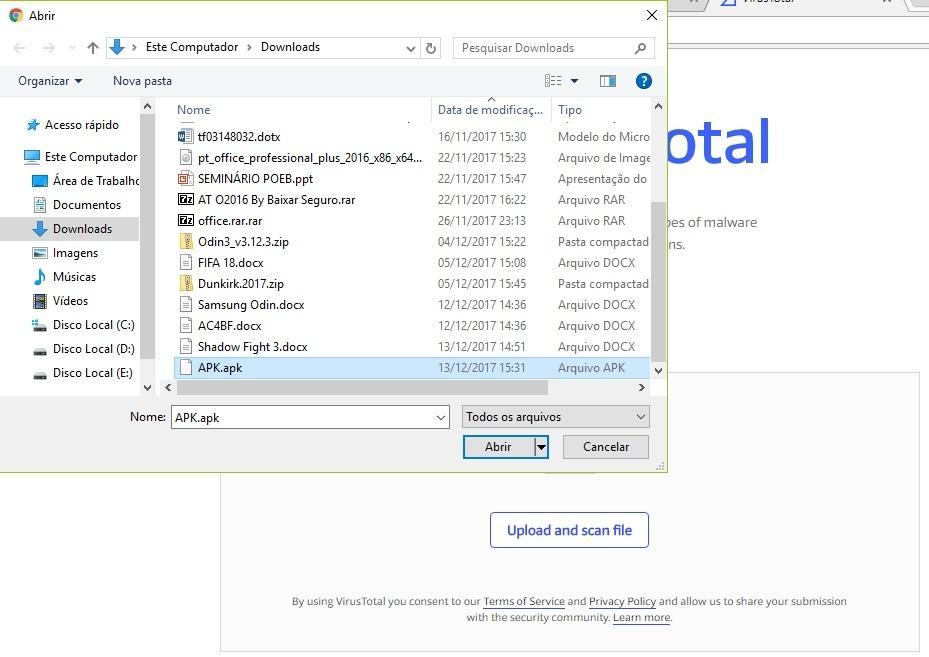Open the Abrir button split arrow
The width and height of the screenshot is (929, 657).
click(541, 447)
